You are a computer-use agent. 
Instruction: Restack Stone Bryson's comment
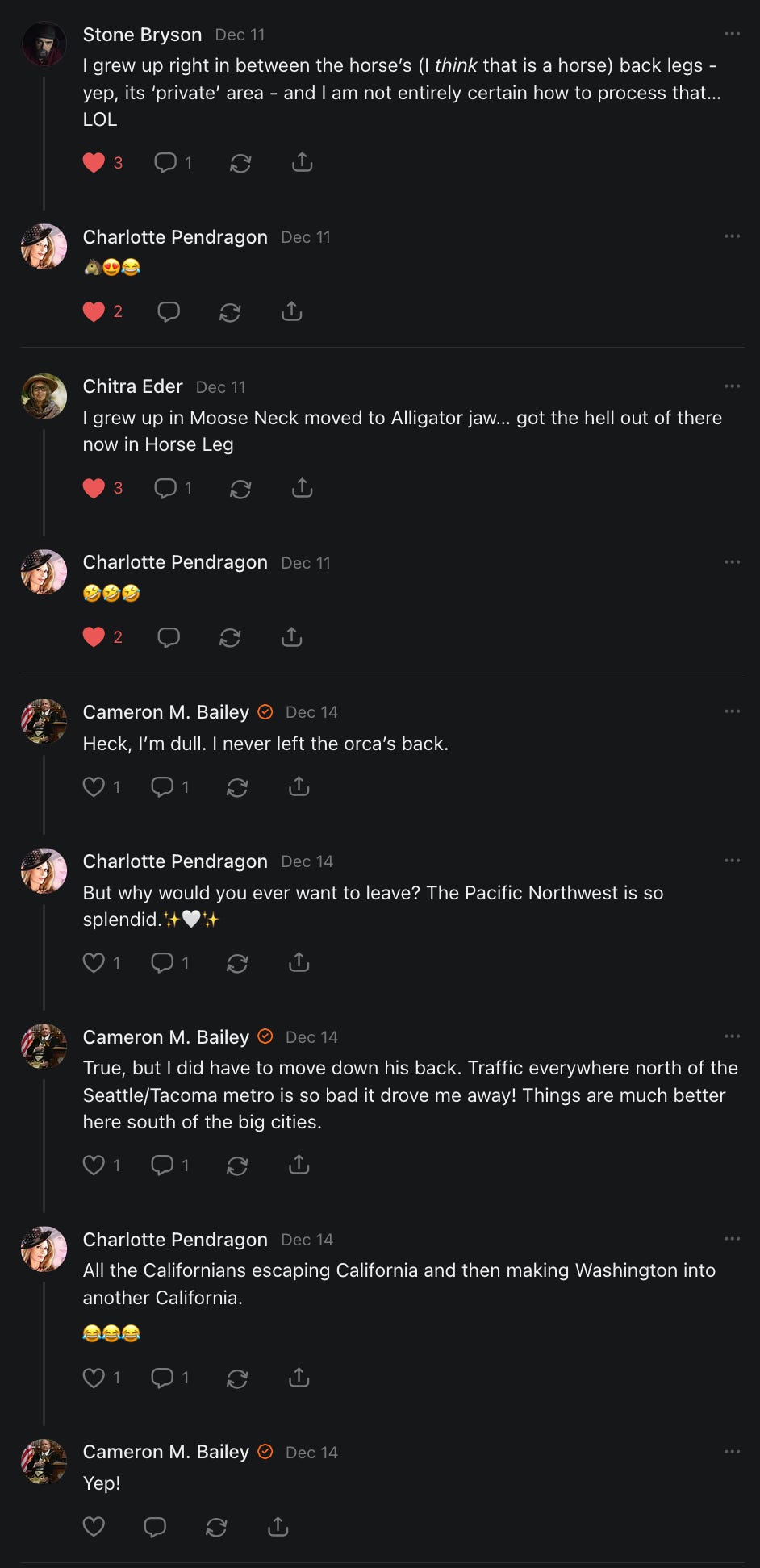click(x=240, y=163)
